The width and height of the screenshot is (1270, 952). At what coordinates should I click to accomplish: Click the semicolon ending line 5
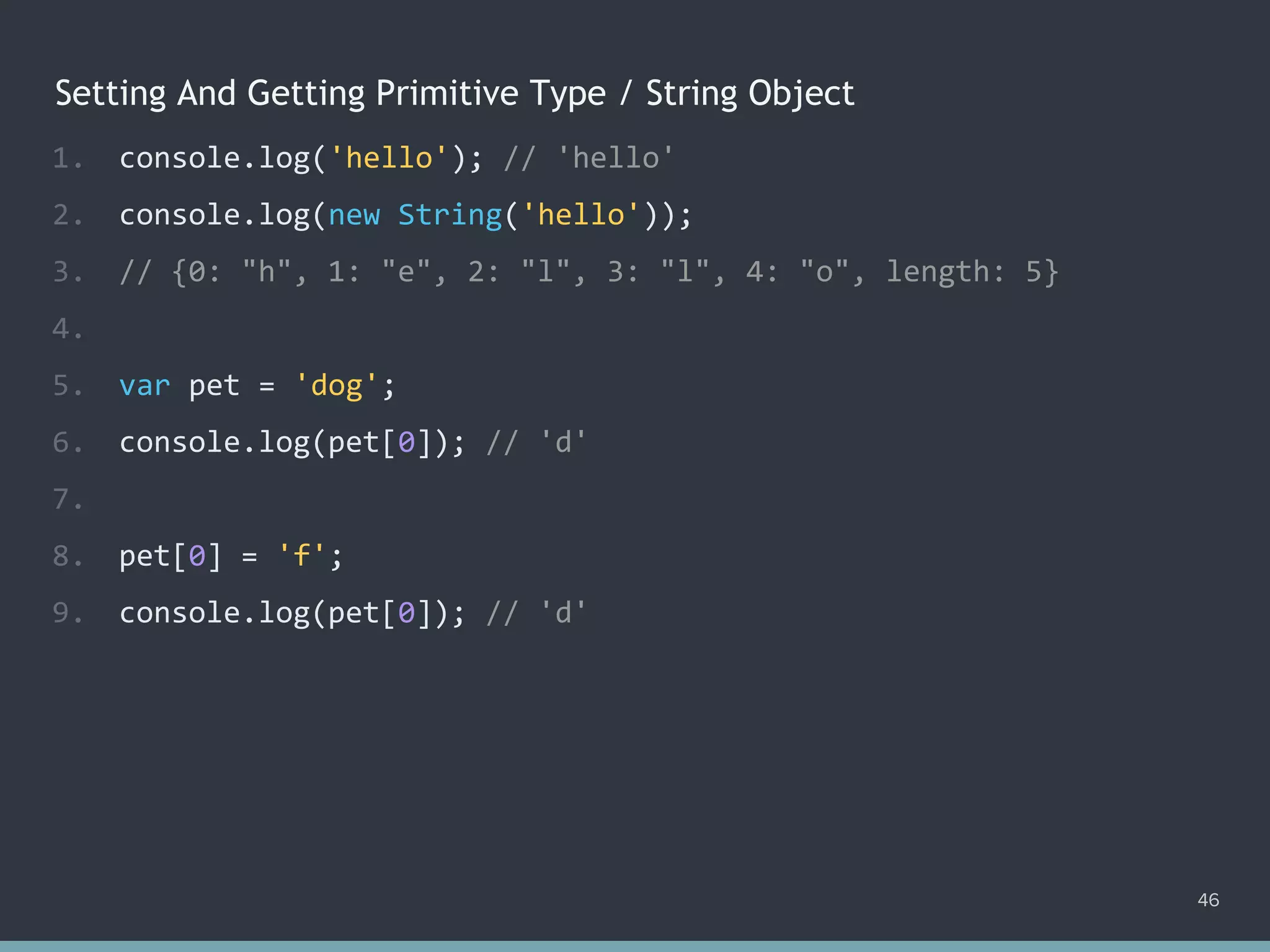click(388, 385)
